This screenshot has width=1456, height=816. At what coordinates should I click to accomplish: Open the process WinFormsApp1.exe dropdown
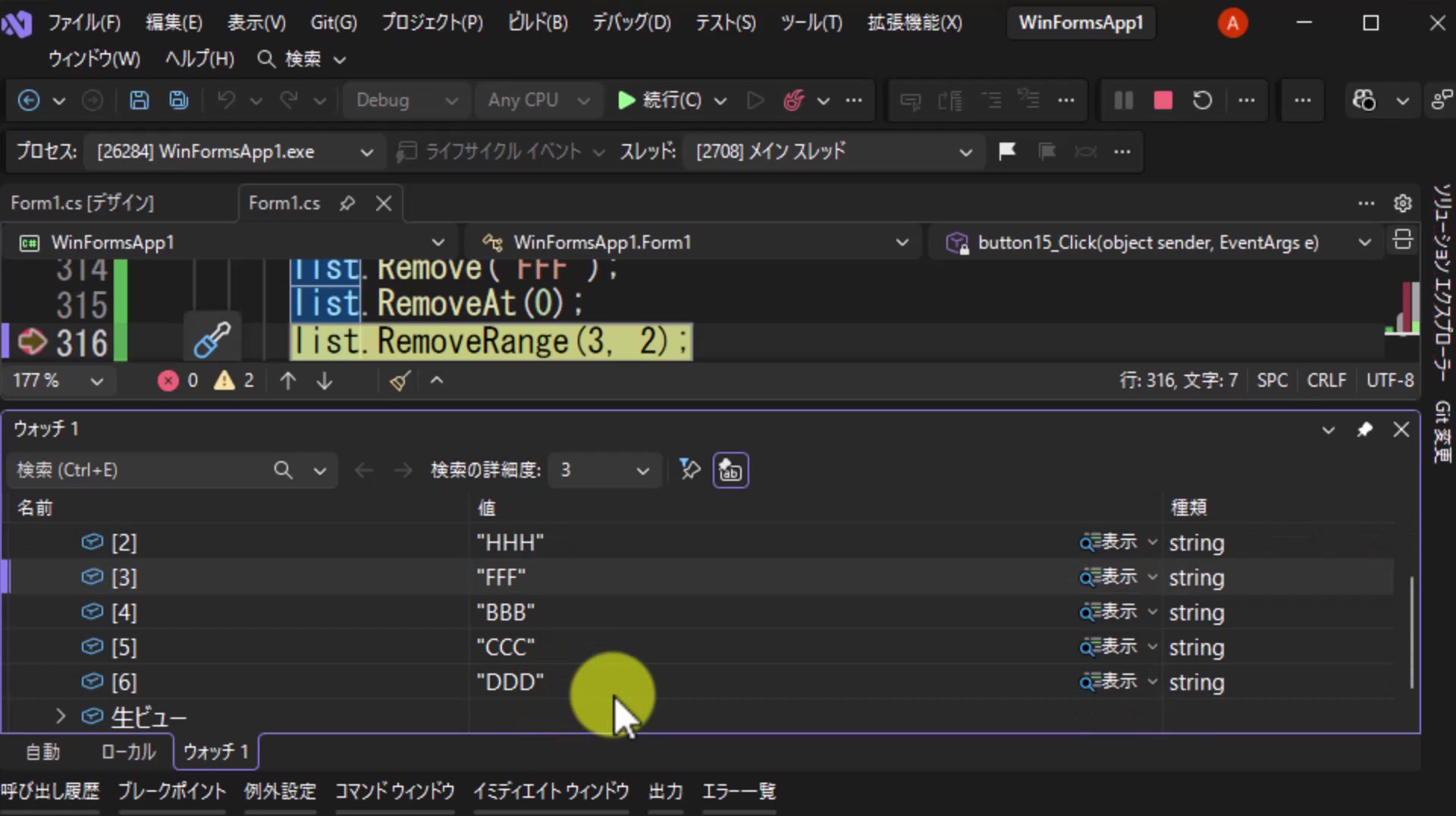234,152
